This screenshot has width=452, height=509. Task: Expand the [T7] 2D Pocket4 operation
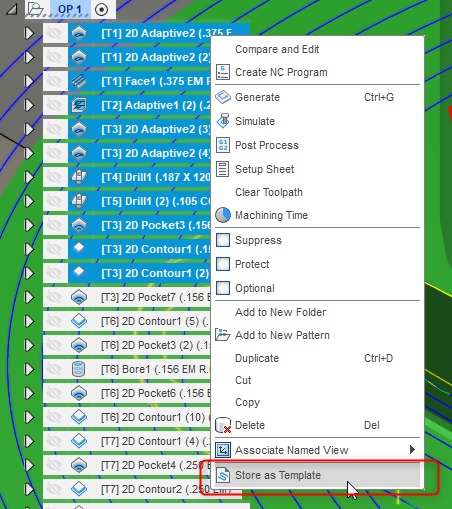point(29,465)
